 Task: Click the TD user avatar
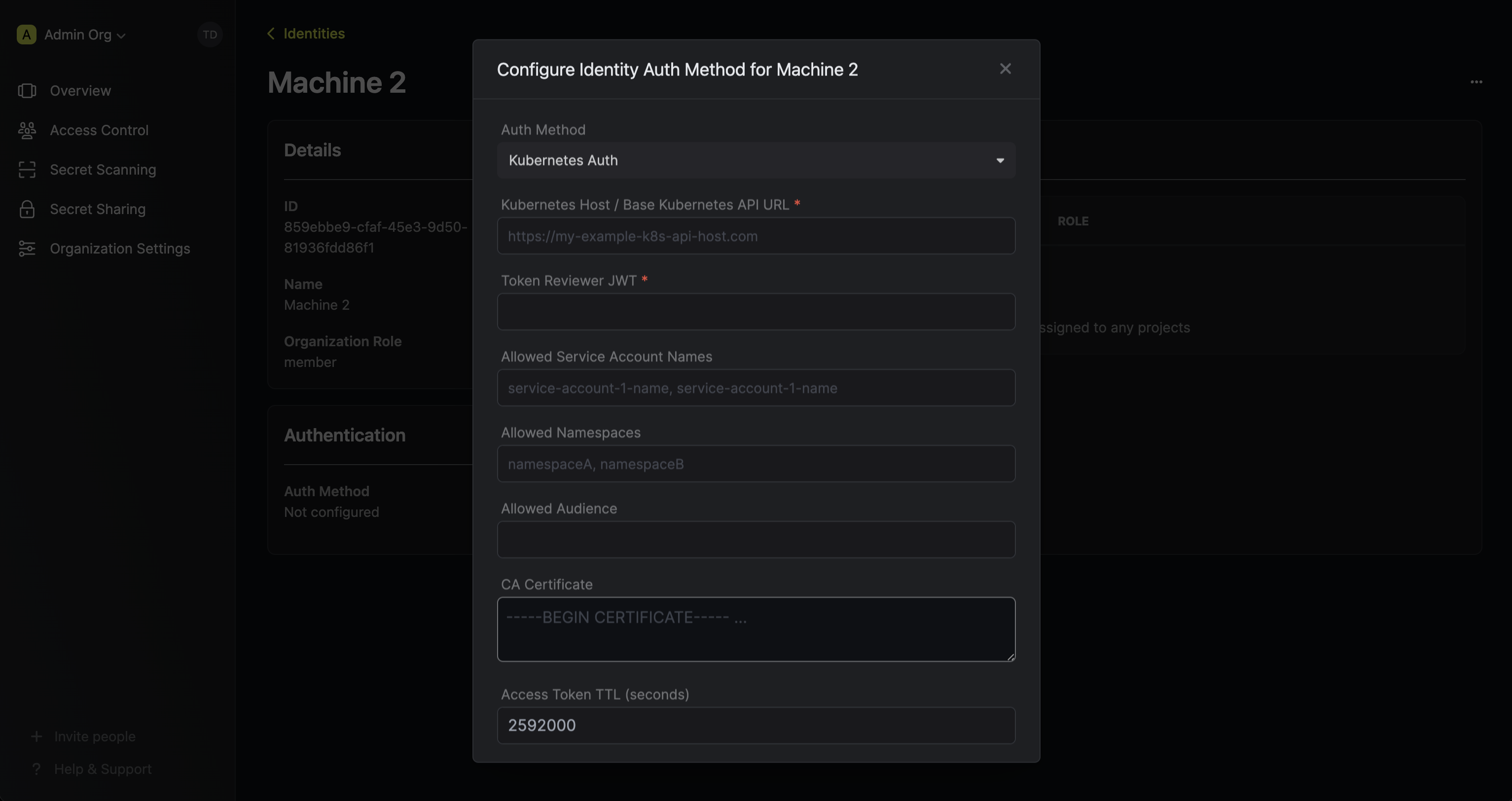(210, 35)
